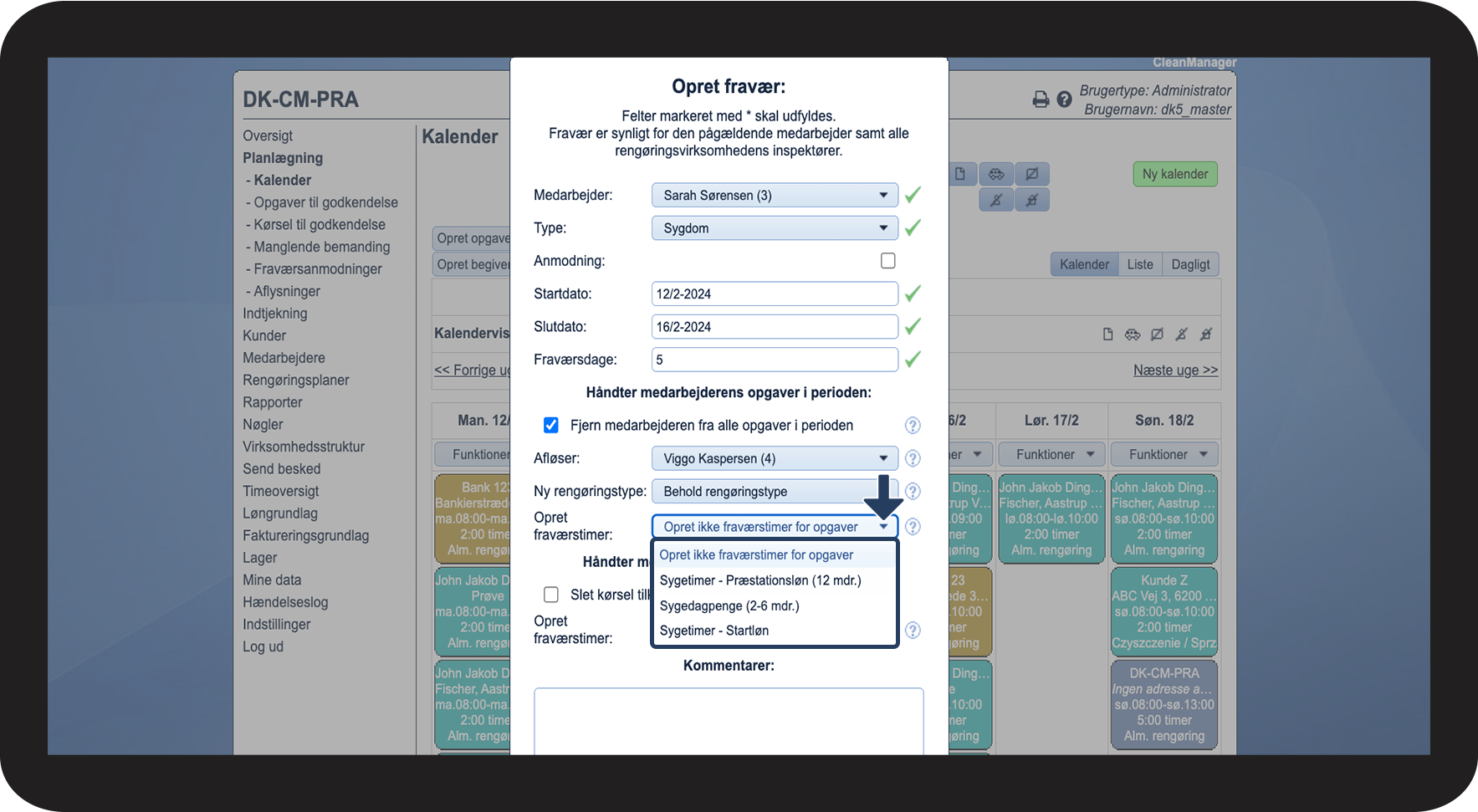Image resolution: width=1478 pixels, height=812 pixels.
Task: Tick the Anmodning checkbox
Action: (x=888, y=261)
